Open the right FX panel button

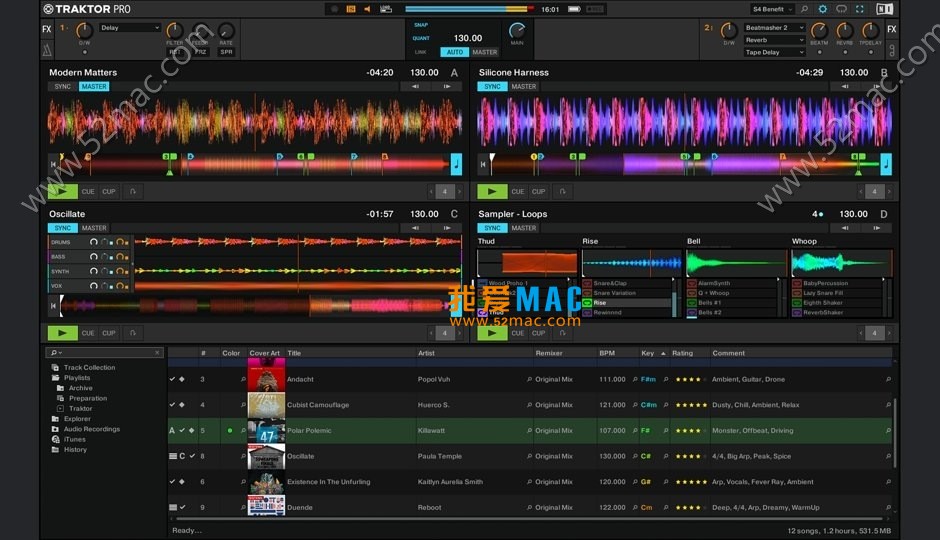click(x=891, y=29)
